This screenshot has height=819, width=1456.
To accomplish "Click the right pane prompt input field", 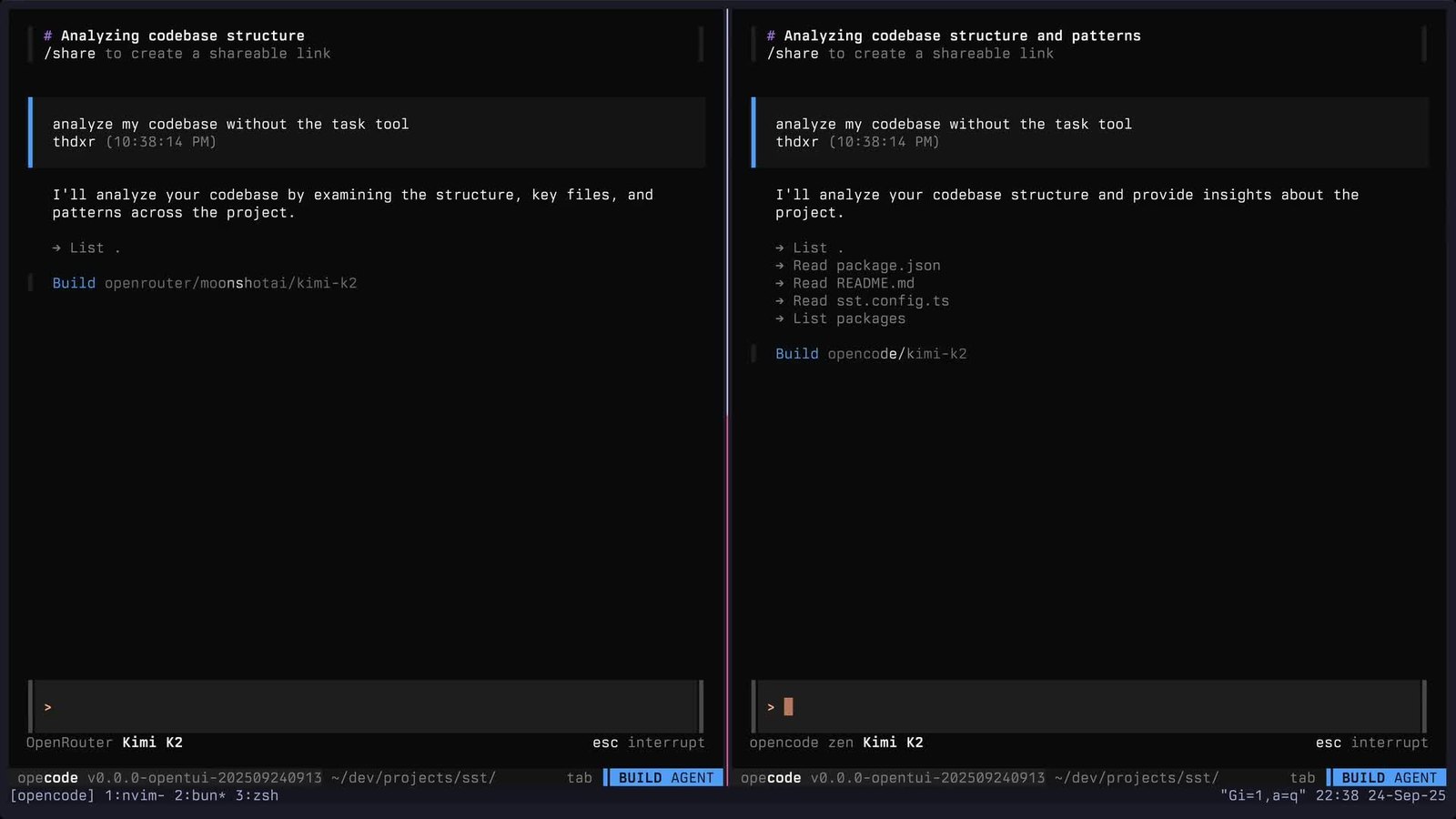I will pyautogui.click(x=1089, y=706).
